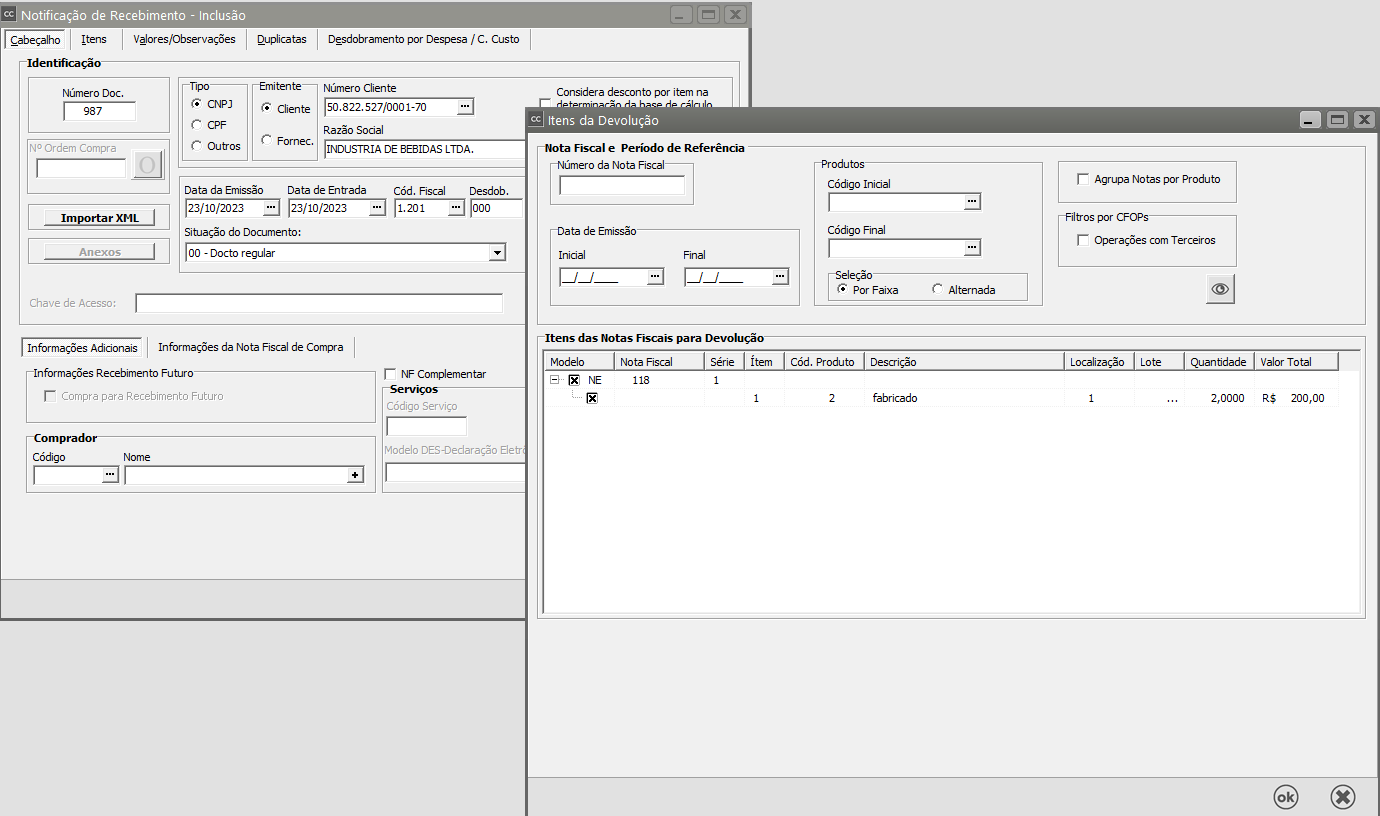Image resolution: width=1380 pixels, height=816 pixels.
Task: Confirm with the round ok icon
Action: [1285, 797]
